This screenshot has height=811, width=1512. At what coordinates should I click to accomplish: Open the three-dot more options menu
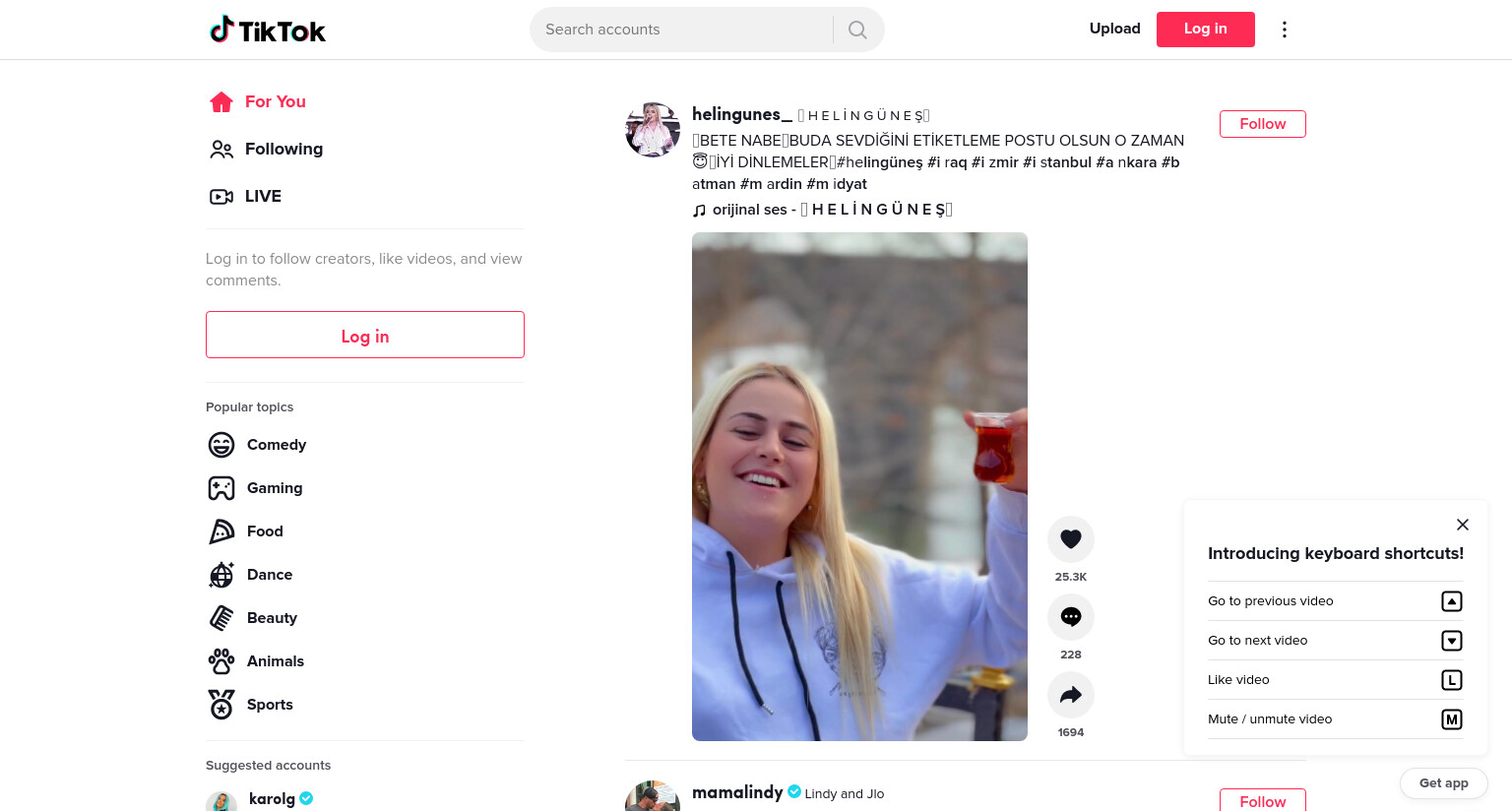tap(1284, 30)
